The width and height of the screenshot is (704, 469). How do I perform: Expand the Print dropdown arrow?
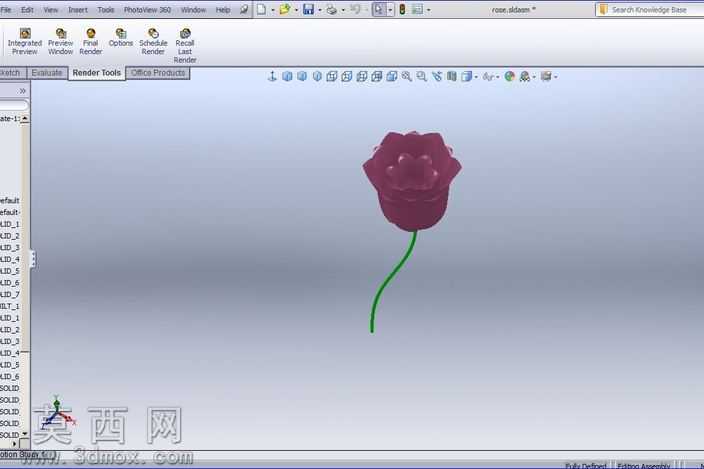pyautogui.click(x=343, y=10)
